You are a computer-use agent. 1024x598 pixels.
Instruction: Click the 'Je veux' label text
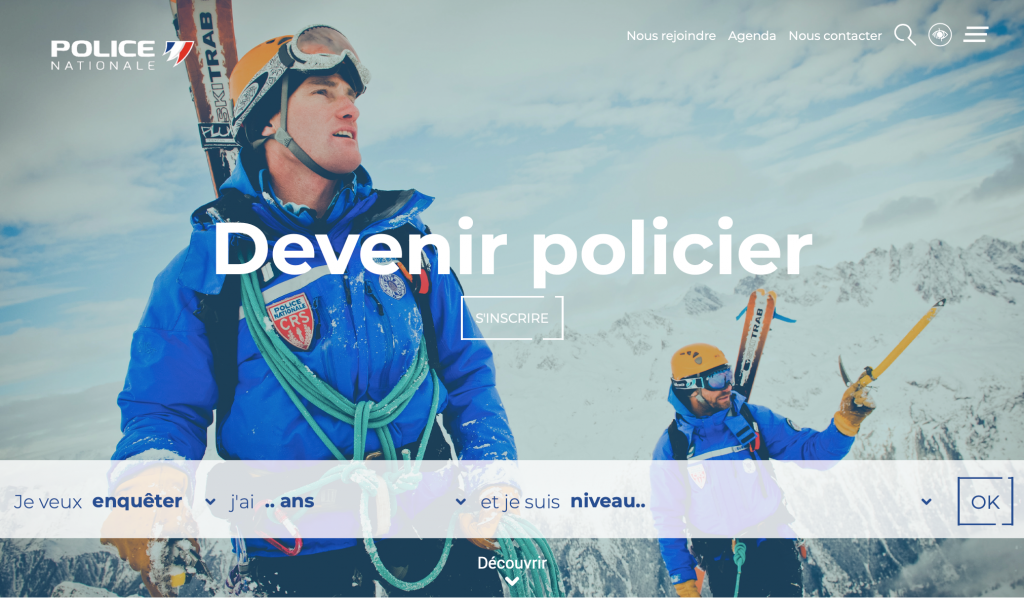tap(48, 502)
